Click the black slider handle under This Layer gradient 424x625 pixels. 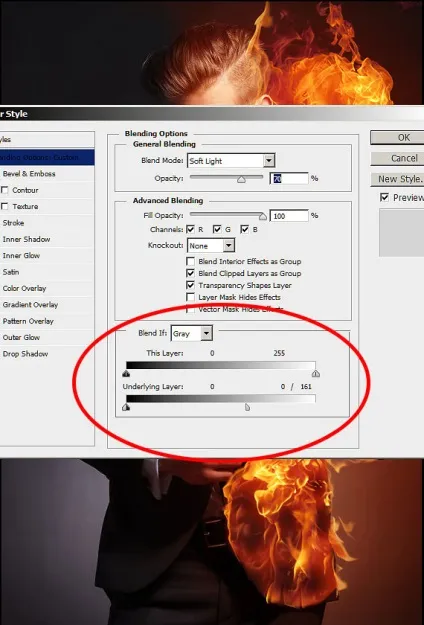126,373
